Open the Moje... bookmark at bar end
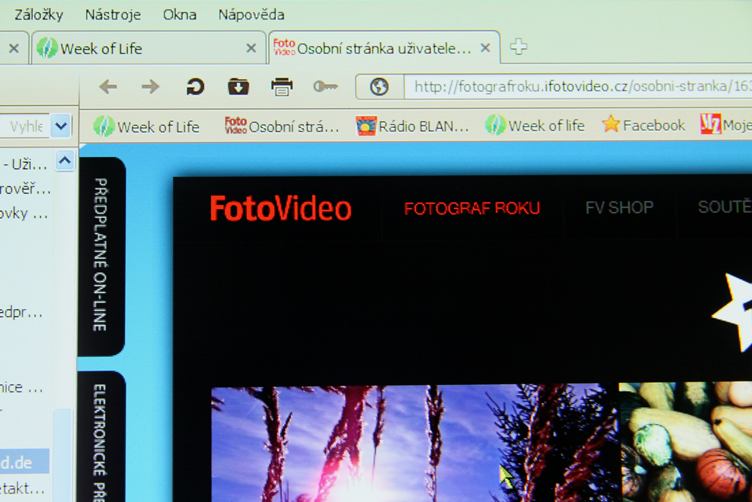This screenshot has height=502, width=752. (x=726, y=125)
